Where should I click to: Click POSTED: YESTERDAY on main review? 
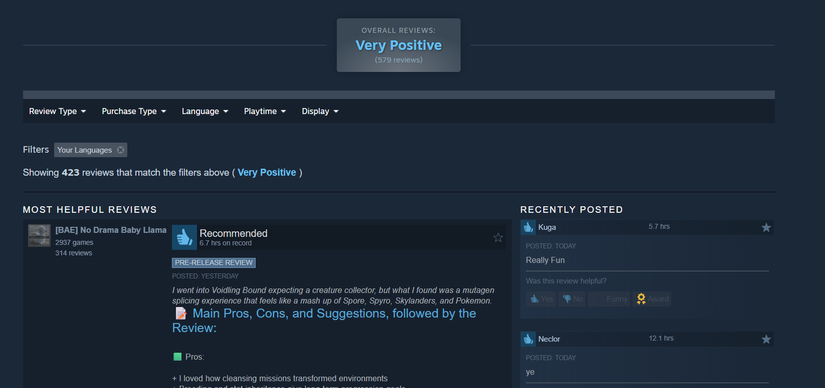[205, 276]
